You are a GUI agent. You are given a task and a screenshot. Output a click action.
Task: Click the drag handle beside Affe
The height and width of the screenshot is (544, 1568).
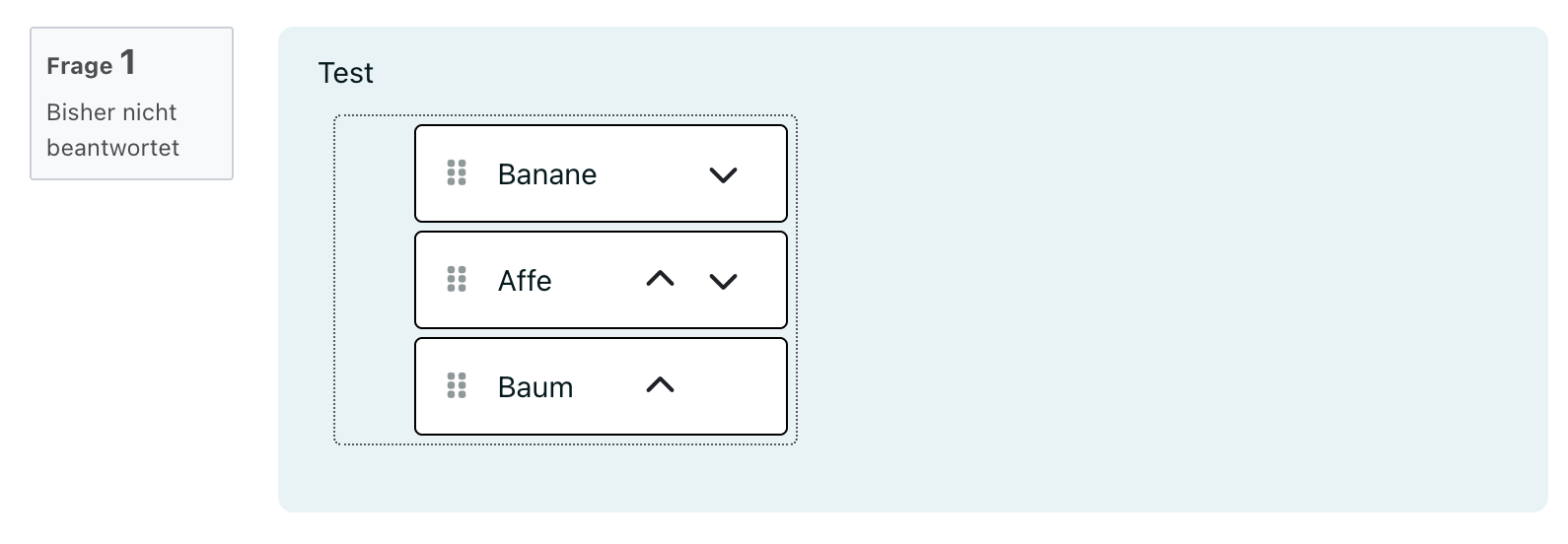[457, 280]
